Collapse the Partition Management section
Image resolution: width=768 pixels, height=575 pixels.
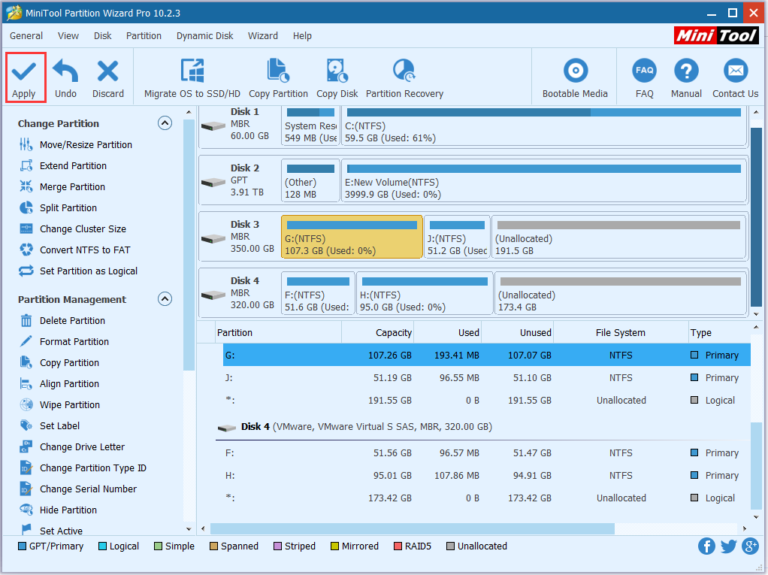(165, 299)
